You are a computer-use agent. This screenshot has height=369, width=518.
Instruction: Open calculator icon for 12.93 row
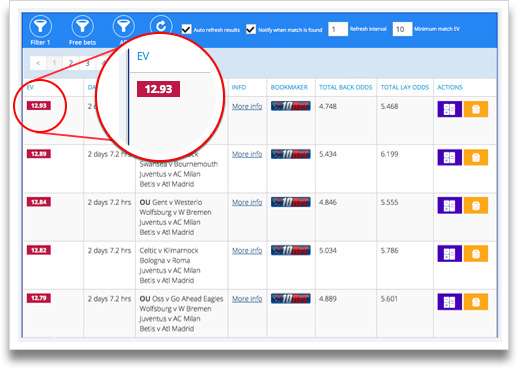(x=450, y=109)
